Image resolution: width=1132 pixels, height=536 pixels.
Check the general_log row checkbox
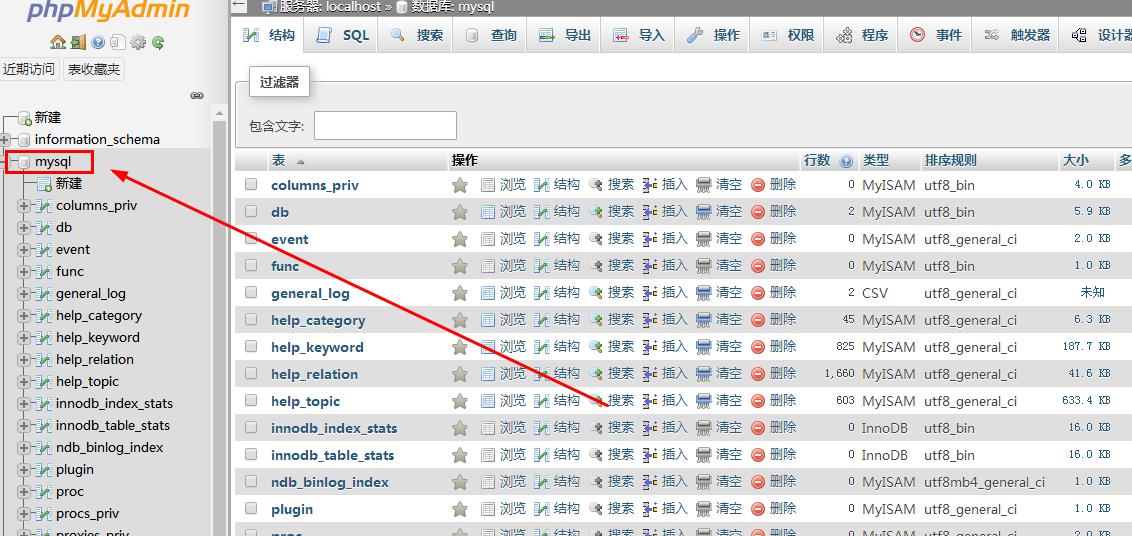(x=251, y=293)
